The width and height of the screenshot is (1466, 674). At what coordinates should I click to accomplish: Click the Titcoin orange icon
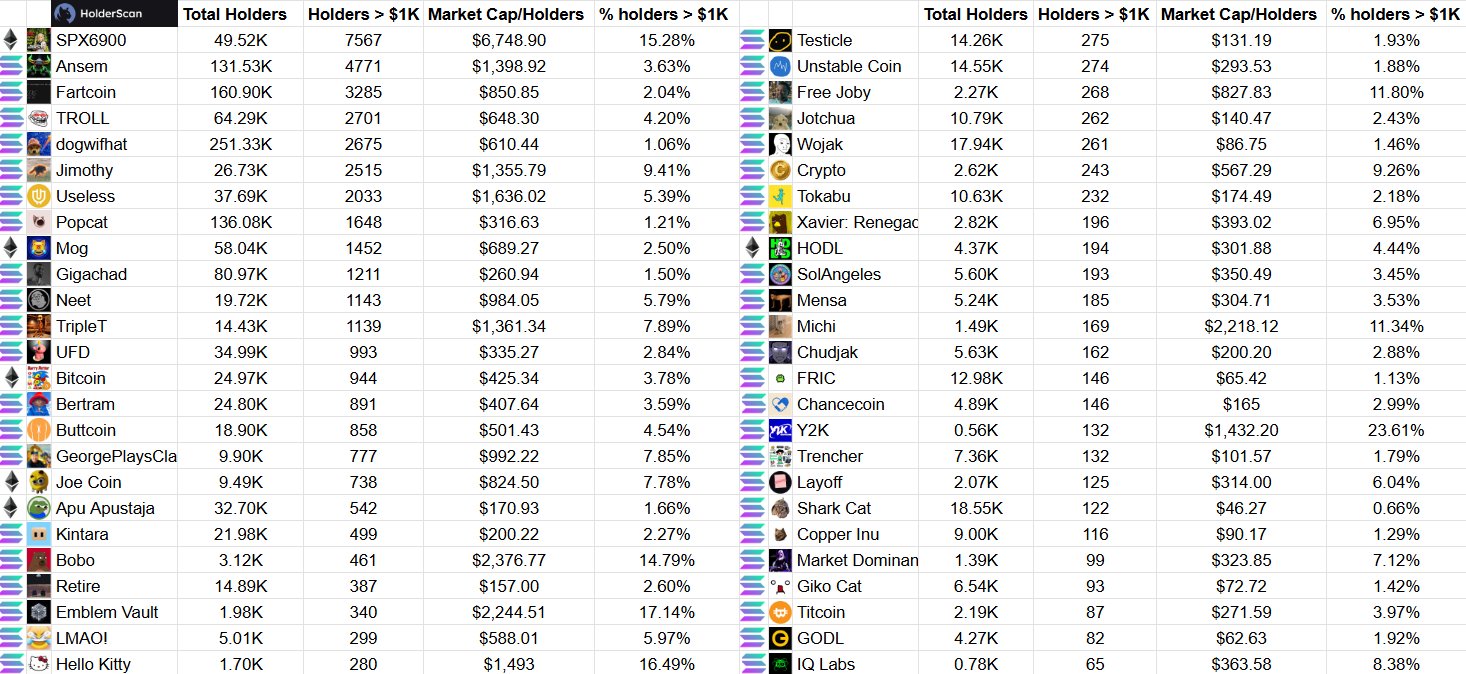[x=781, y=612]
